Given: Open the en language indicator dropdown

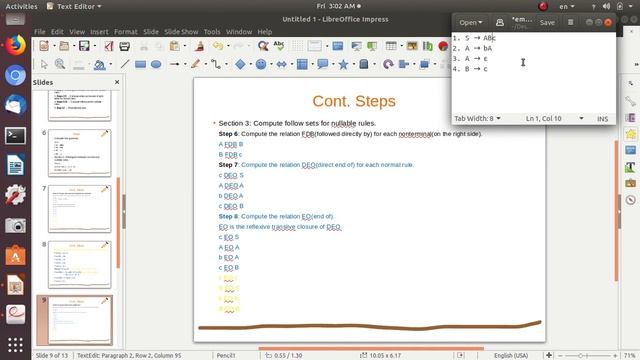Looking at the screenshot, I should tap(567, 6).
